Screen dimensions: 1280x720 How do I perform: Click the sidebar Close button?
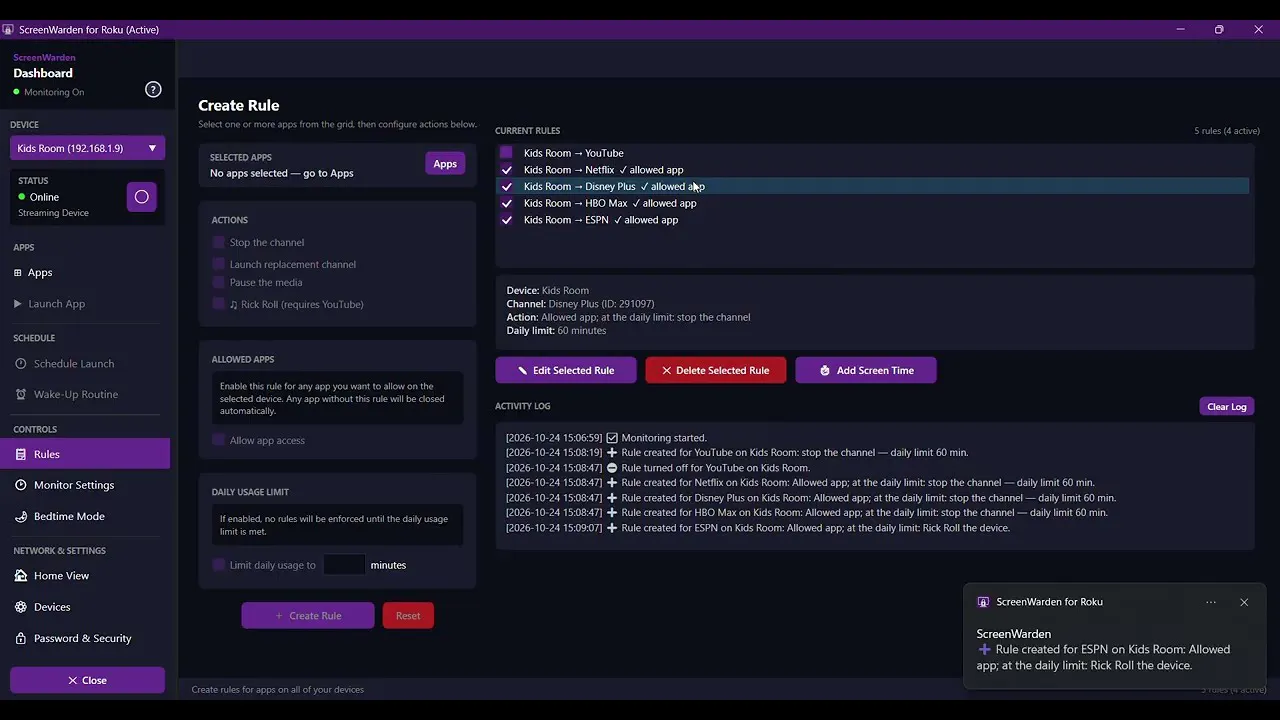(x=87, y=680)
